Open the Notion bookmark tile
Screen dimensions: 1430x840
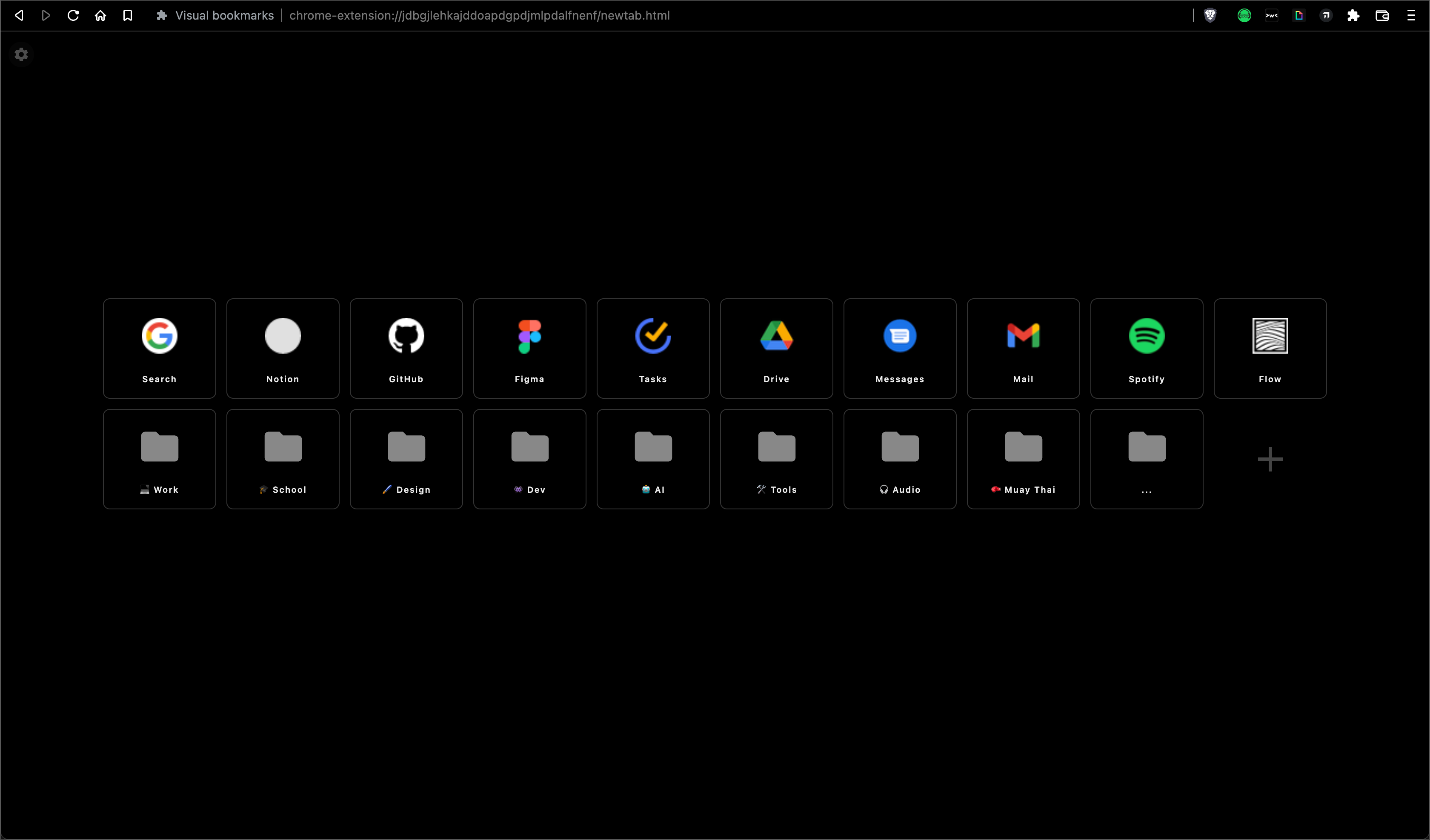tap(282, 348)
